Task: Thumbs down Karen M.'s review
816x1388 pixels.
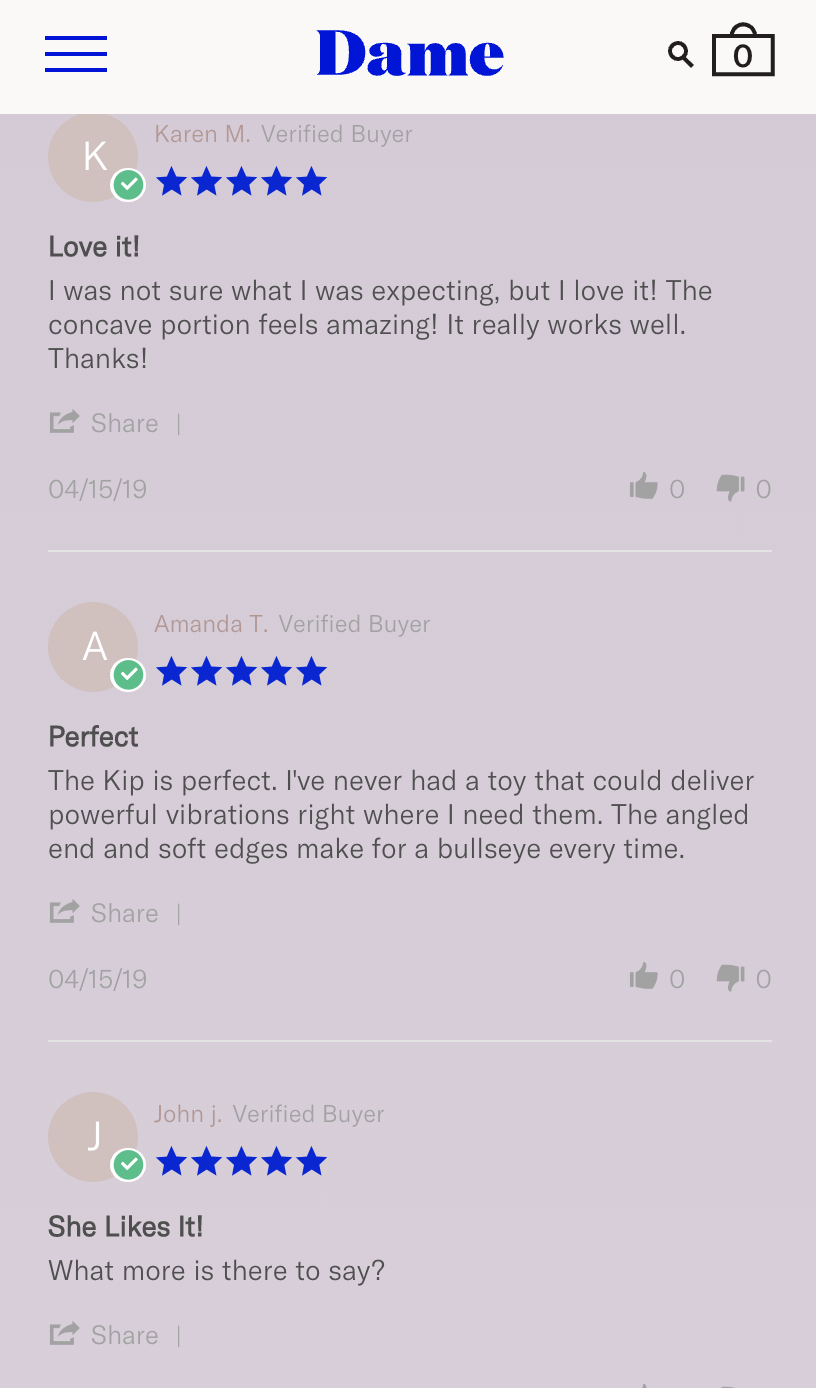Action: [x=731, y=488]
